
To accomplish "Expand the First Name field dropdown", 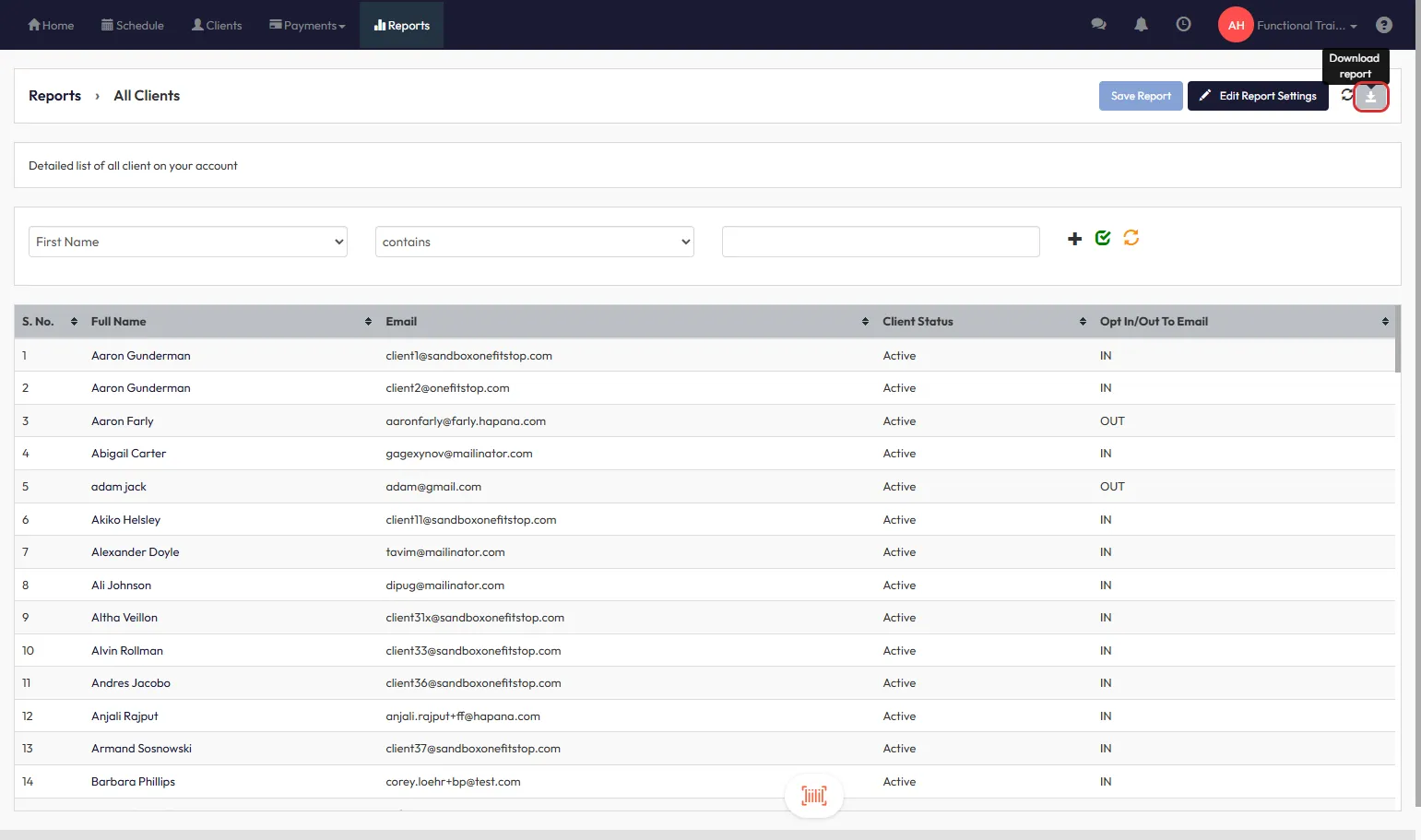I will 188,242.
